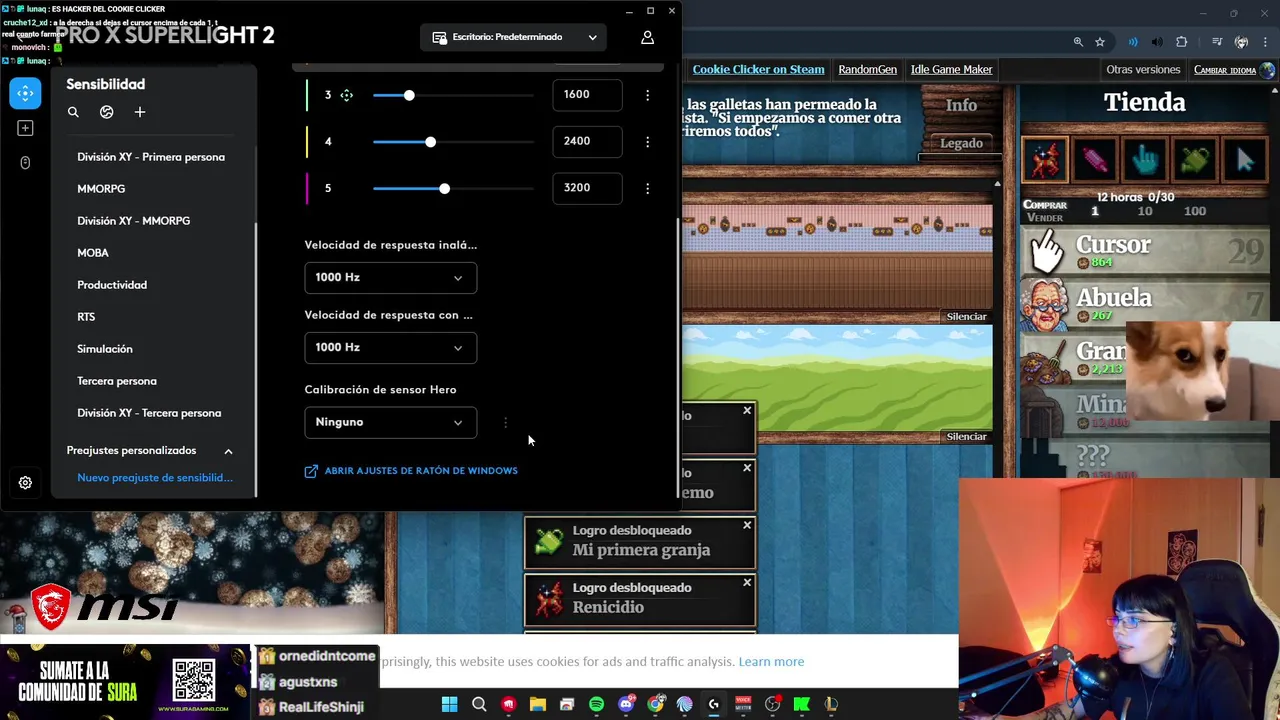Image resolution: width=1280 pixels, height=720 pixels.
Task: Click the 3200 DPI value field
Action: [x=587, y=188]
